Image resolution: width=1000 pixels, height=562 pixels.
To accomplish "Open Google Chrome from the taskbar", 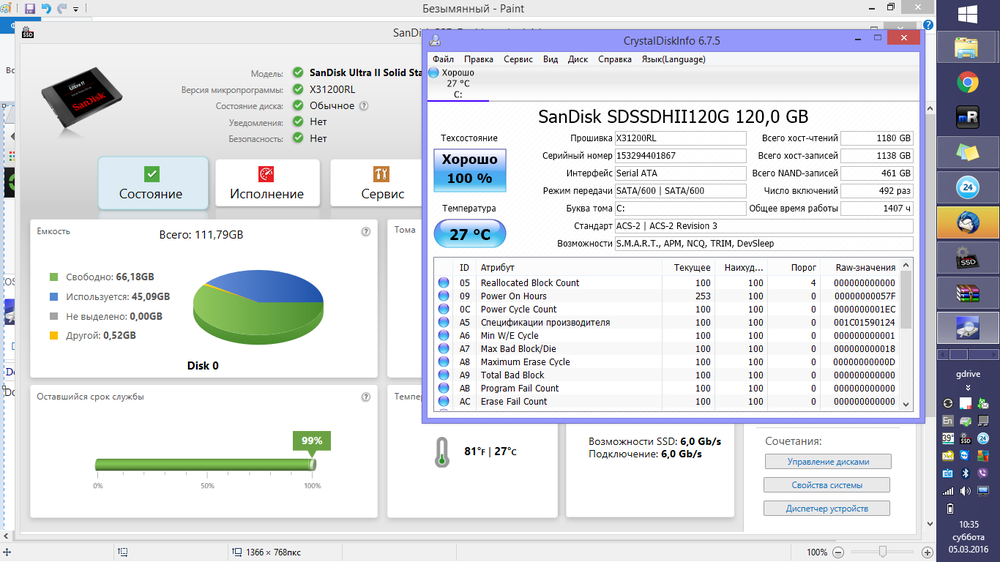I will click(x=967, y=82).
